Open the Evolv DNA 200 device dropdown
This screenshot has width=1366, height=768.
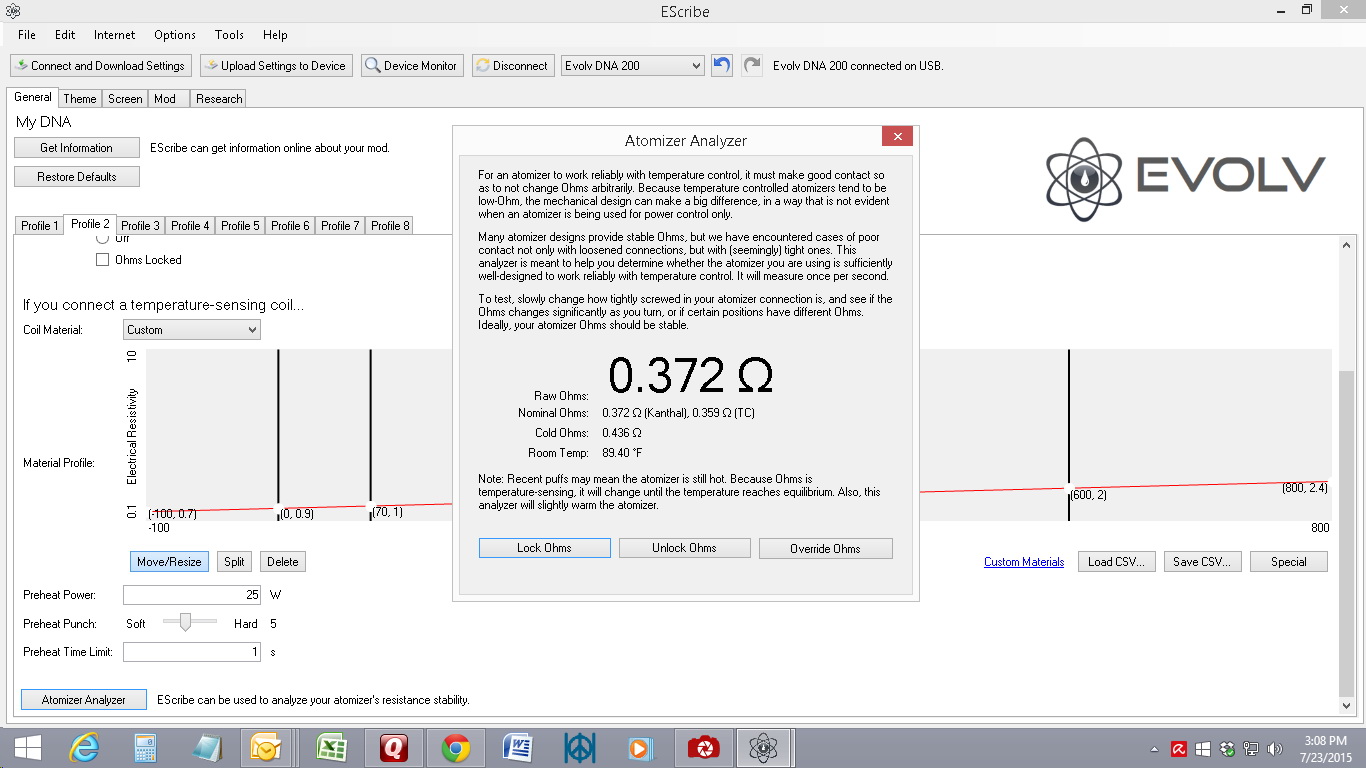coord(633,66)
